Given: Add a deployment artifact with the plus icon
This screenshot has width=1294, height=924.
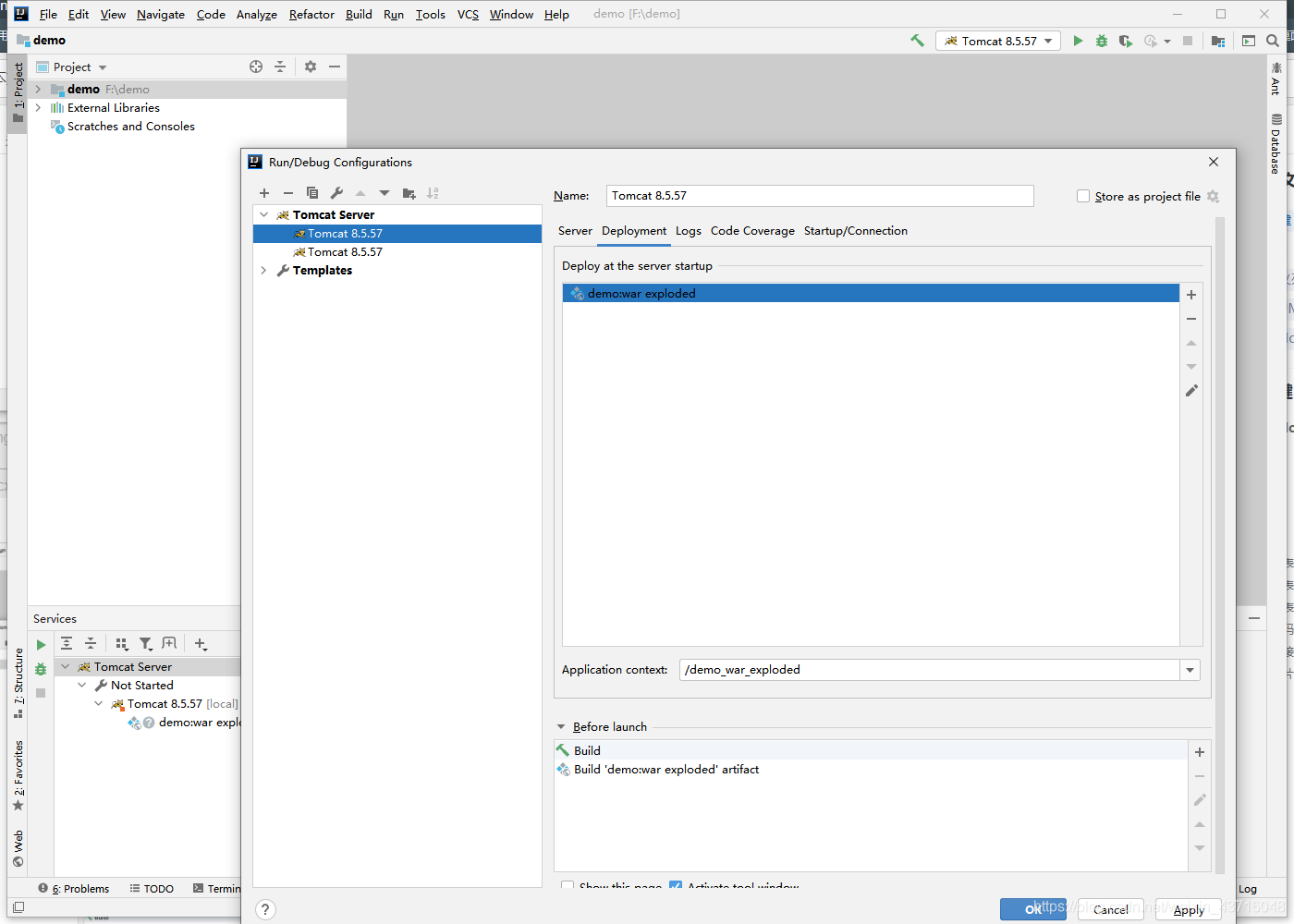Looking at the screenshot, I should [x=1191, y=295].
